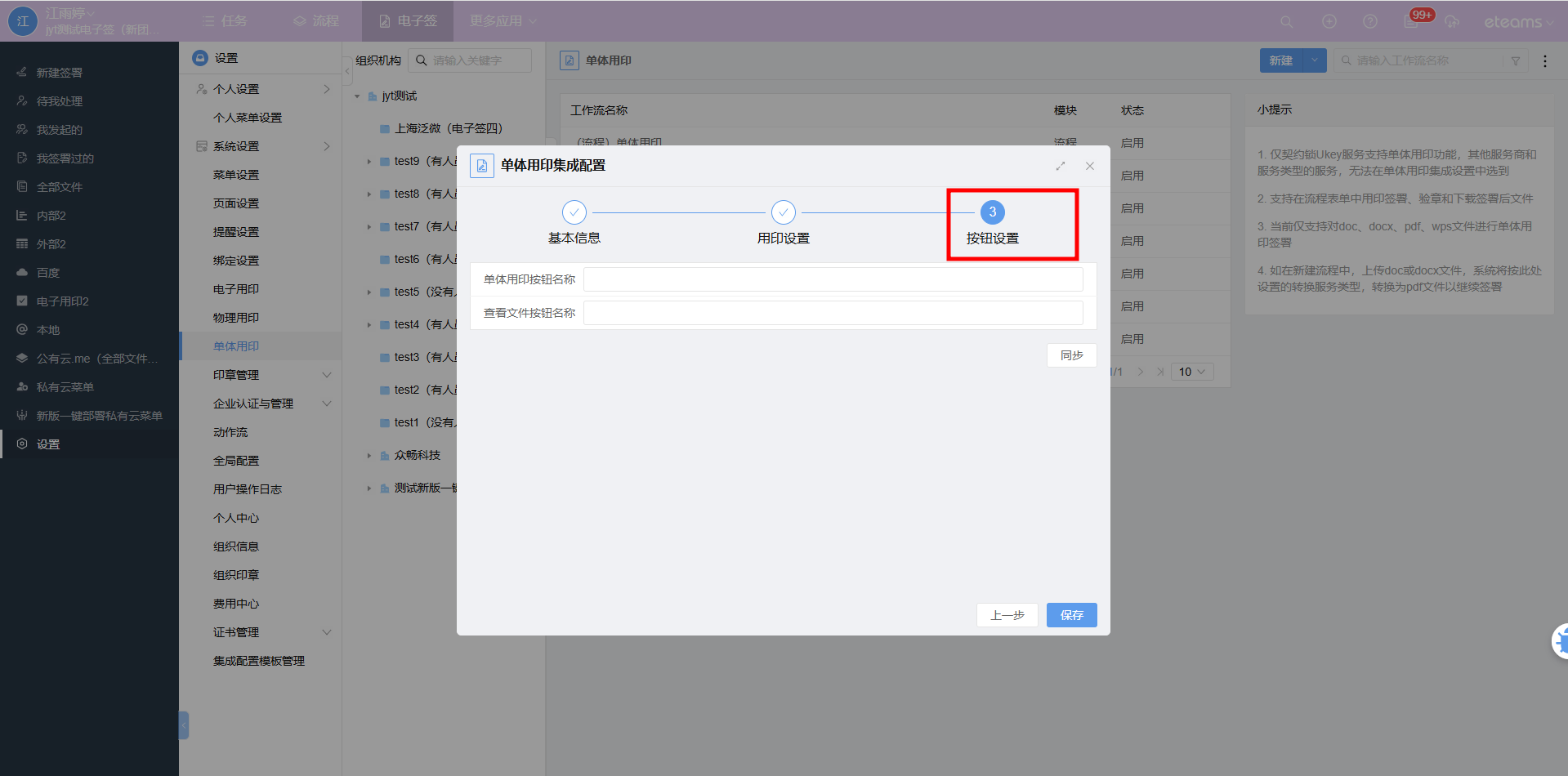Open the 新建 button dropdown arrow
Screen dimensions: 1568x776
point(1315,60)
